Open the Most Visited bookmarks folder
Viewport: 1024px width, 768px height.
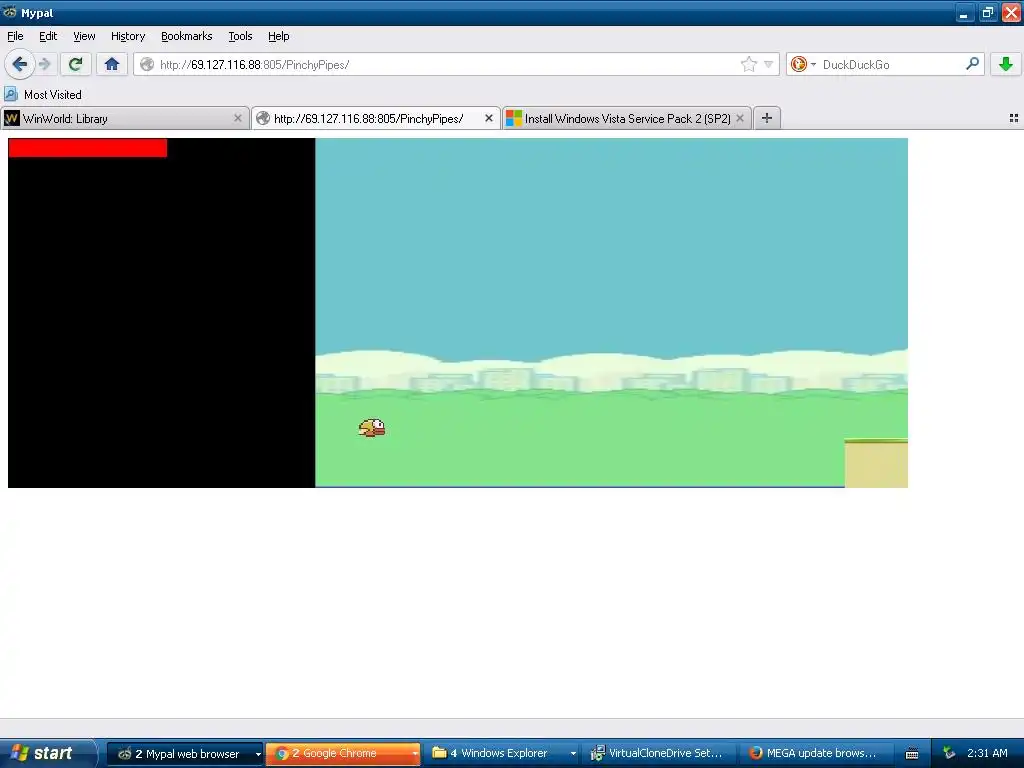43,95
